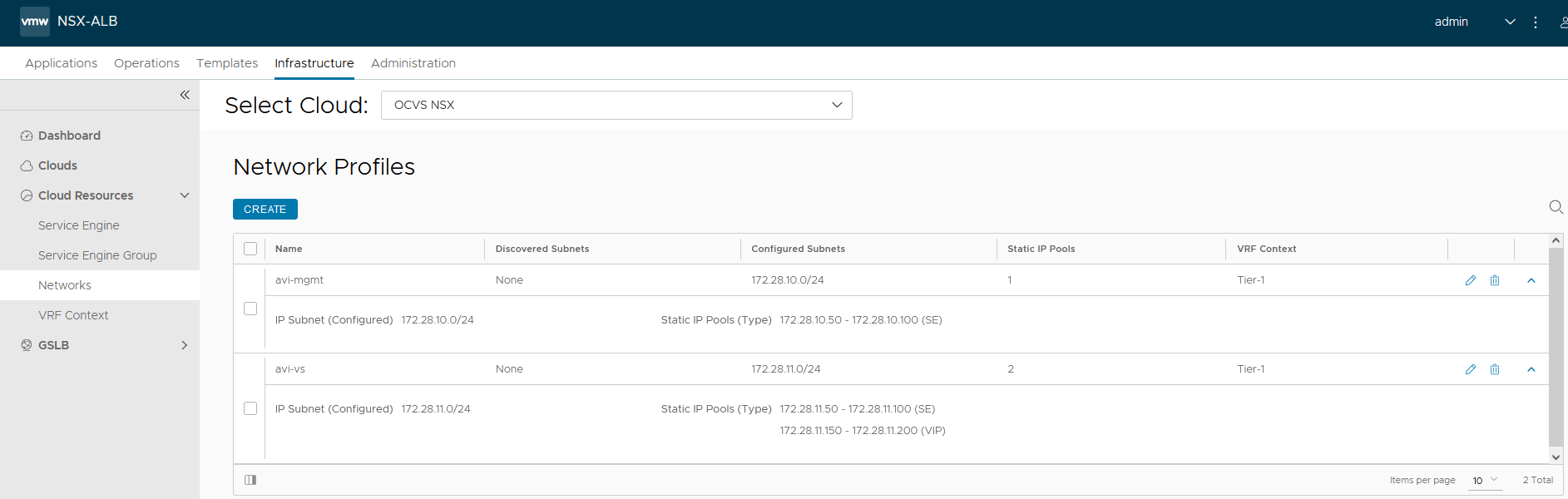Viewport: 1568px width, 499px height.
Task: Click pool 172.28.11.150 - 172.28.11.200 (VIP)
Action: coord(863,431)
